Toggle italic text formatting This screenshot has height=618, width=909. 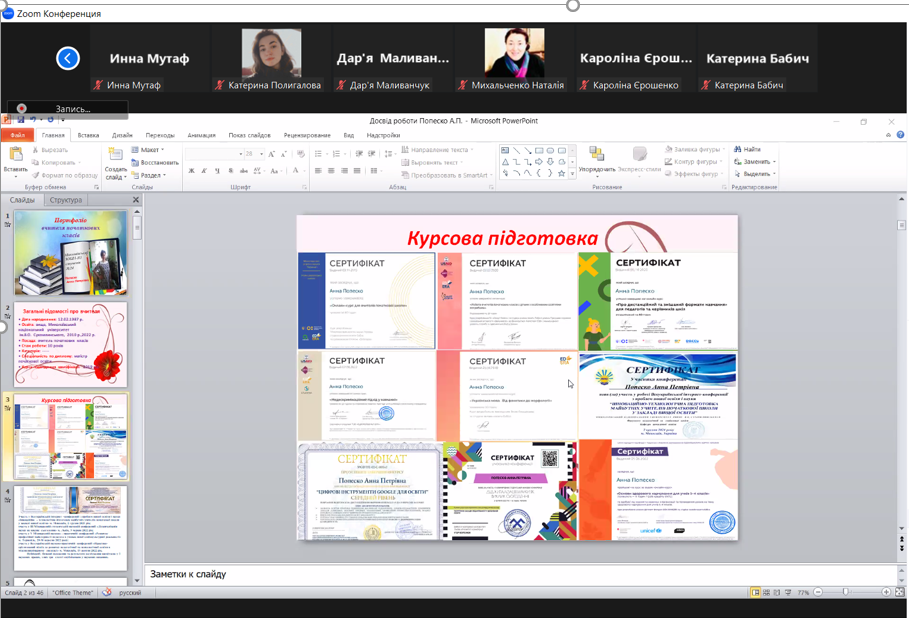[x=204, y=171]
